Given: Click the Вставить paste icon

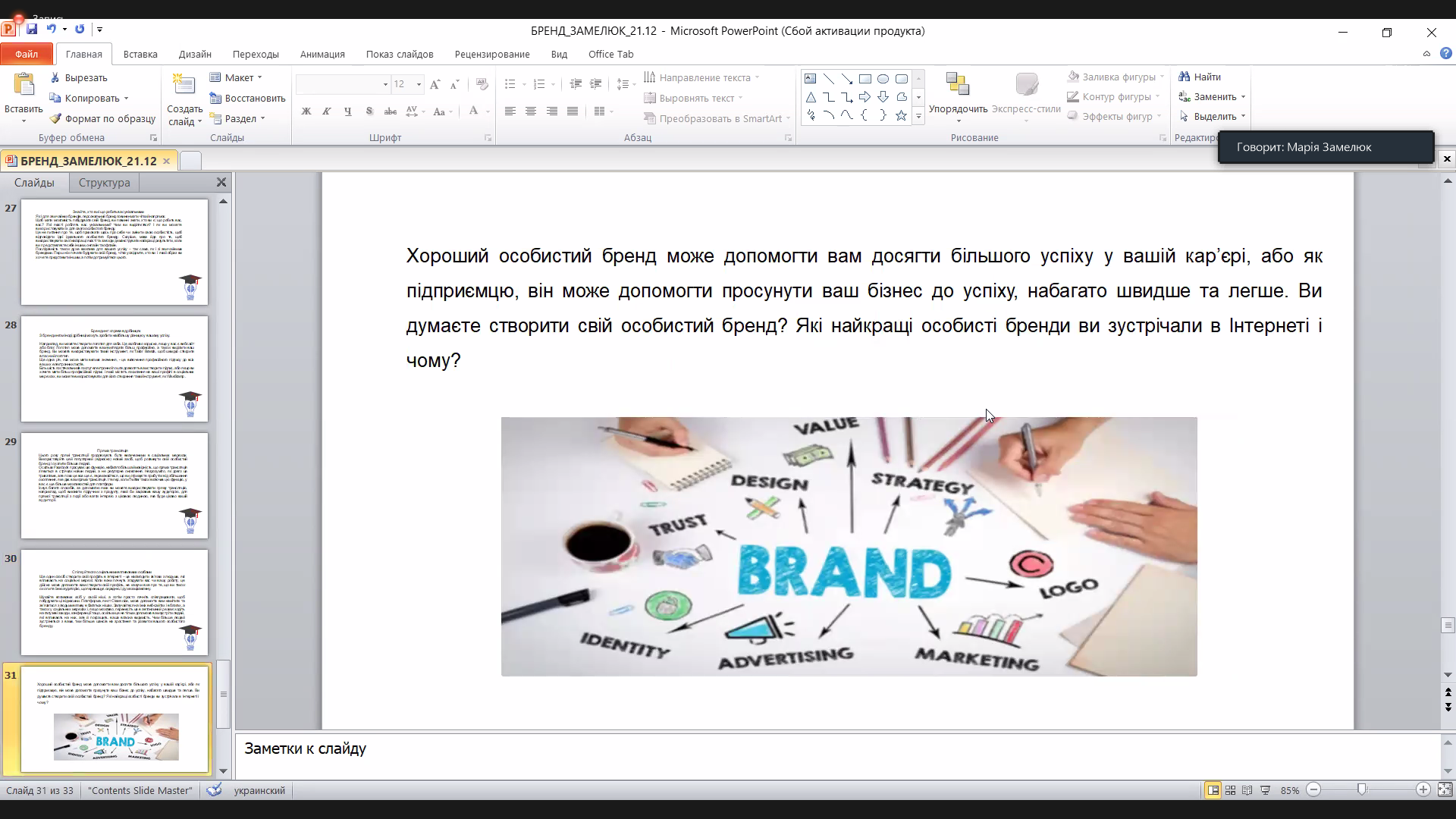Looking at the screenshot, I should [x=24, y=85].
